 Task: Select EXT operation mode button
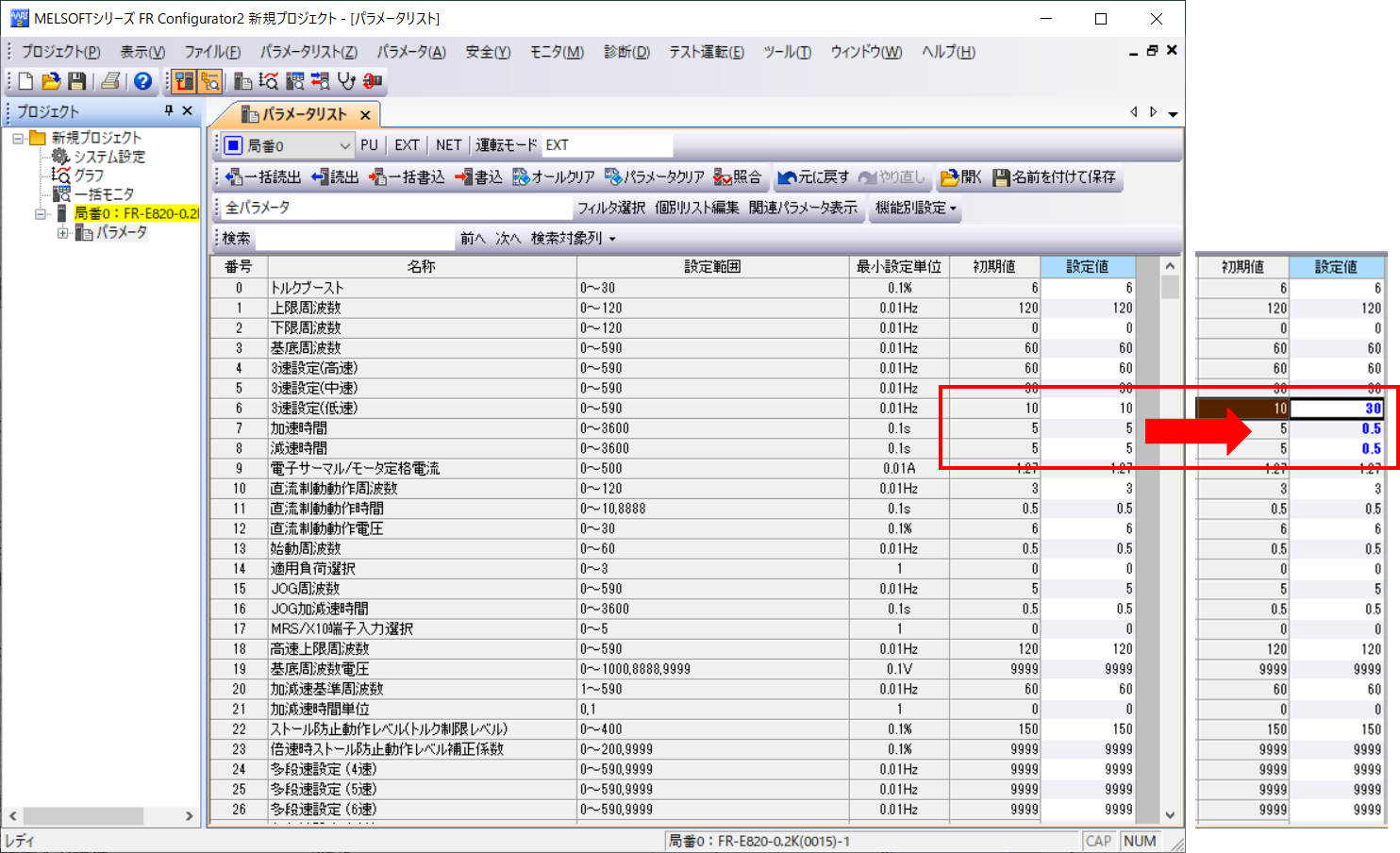click(x=407, y=145)
